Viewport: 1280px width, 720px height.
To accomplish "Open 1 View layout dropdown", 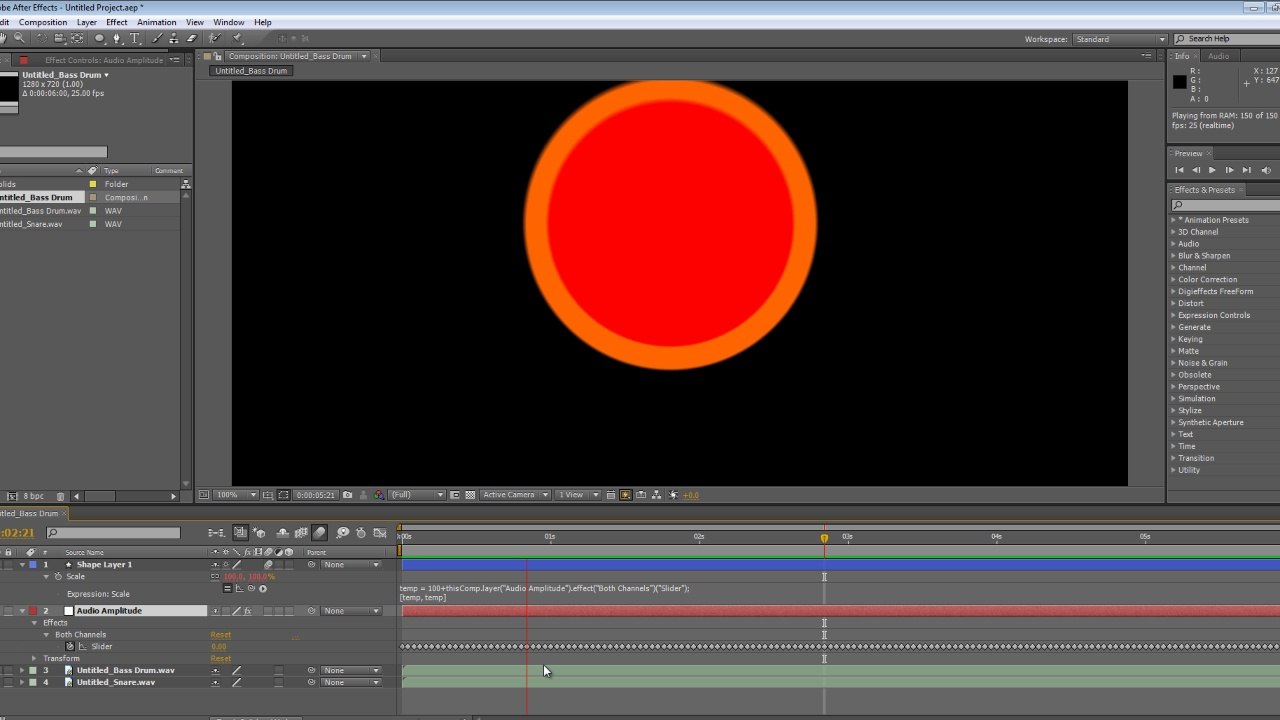I will 579,494.
